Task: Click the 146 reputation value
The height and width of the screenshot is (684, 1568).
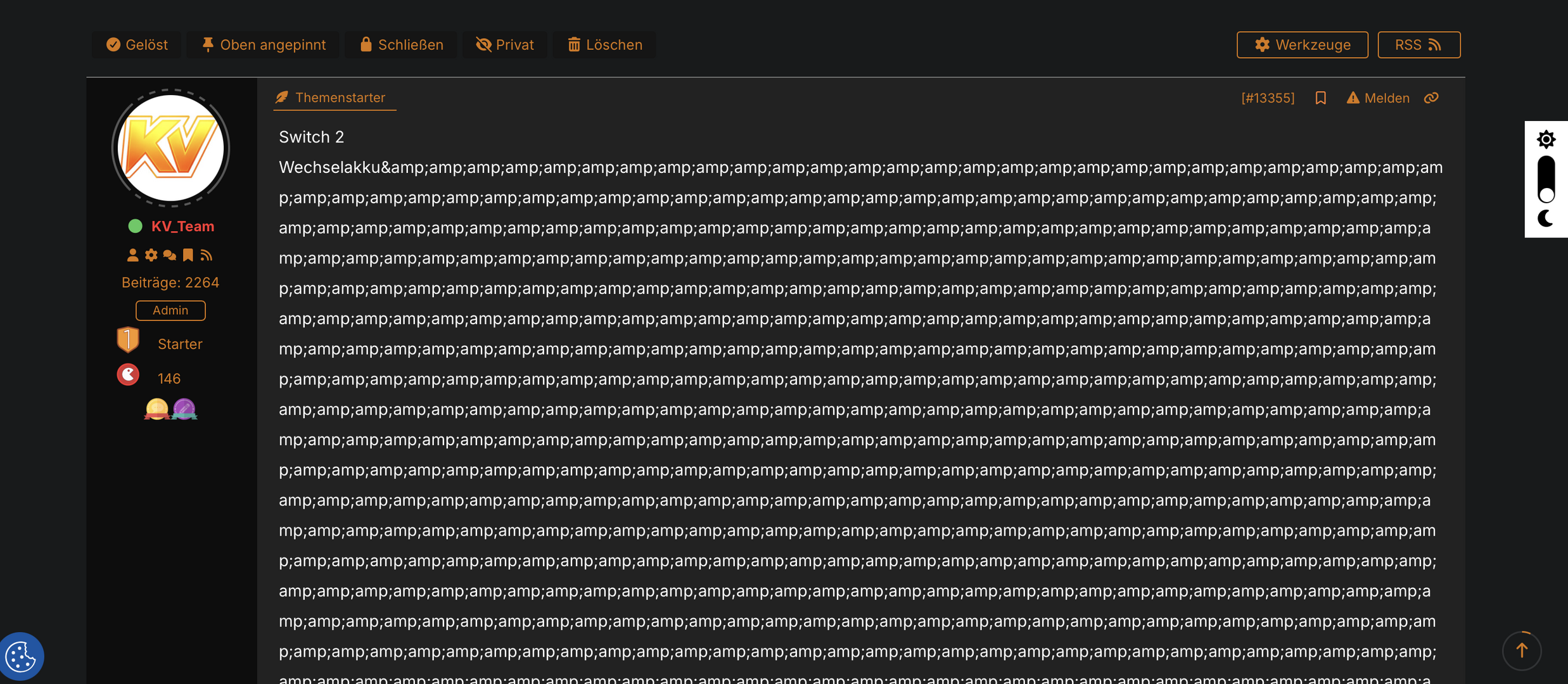Action: (169, 379)
